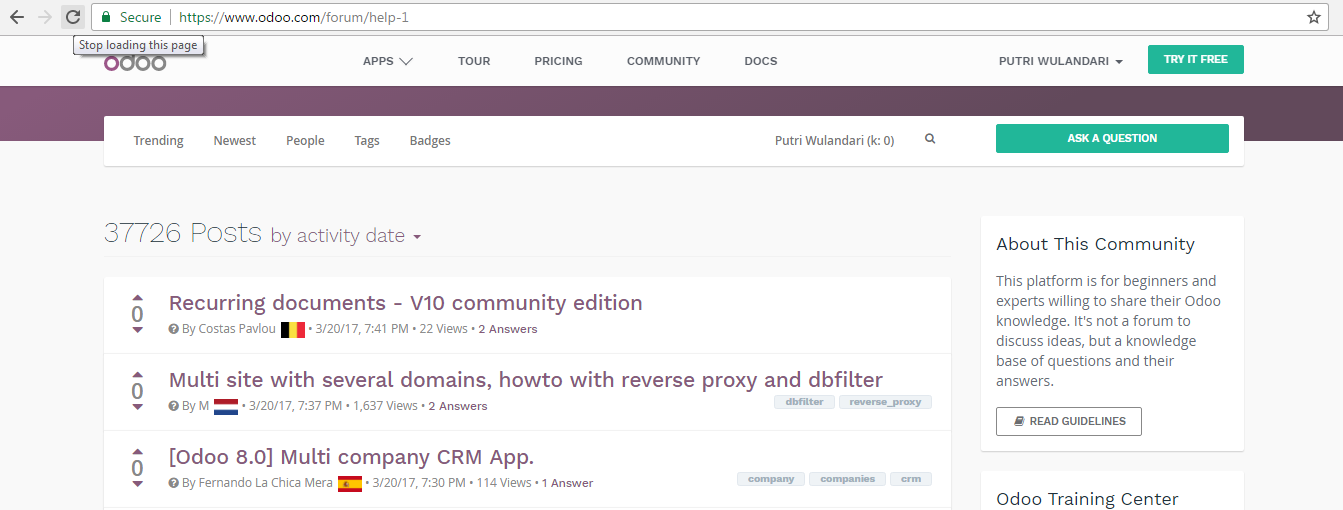The height and width of the screenshot is (510, 1343).
Task: Click the browser forward arrow
Action: tap(44, 17)
